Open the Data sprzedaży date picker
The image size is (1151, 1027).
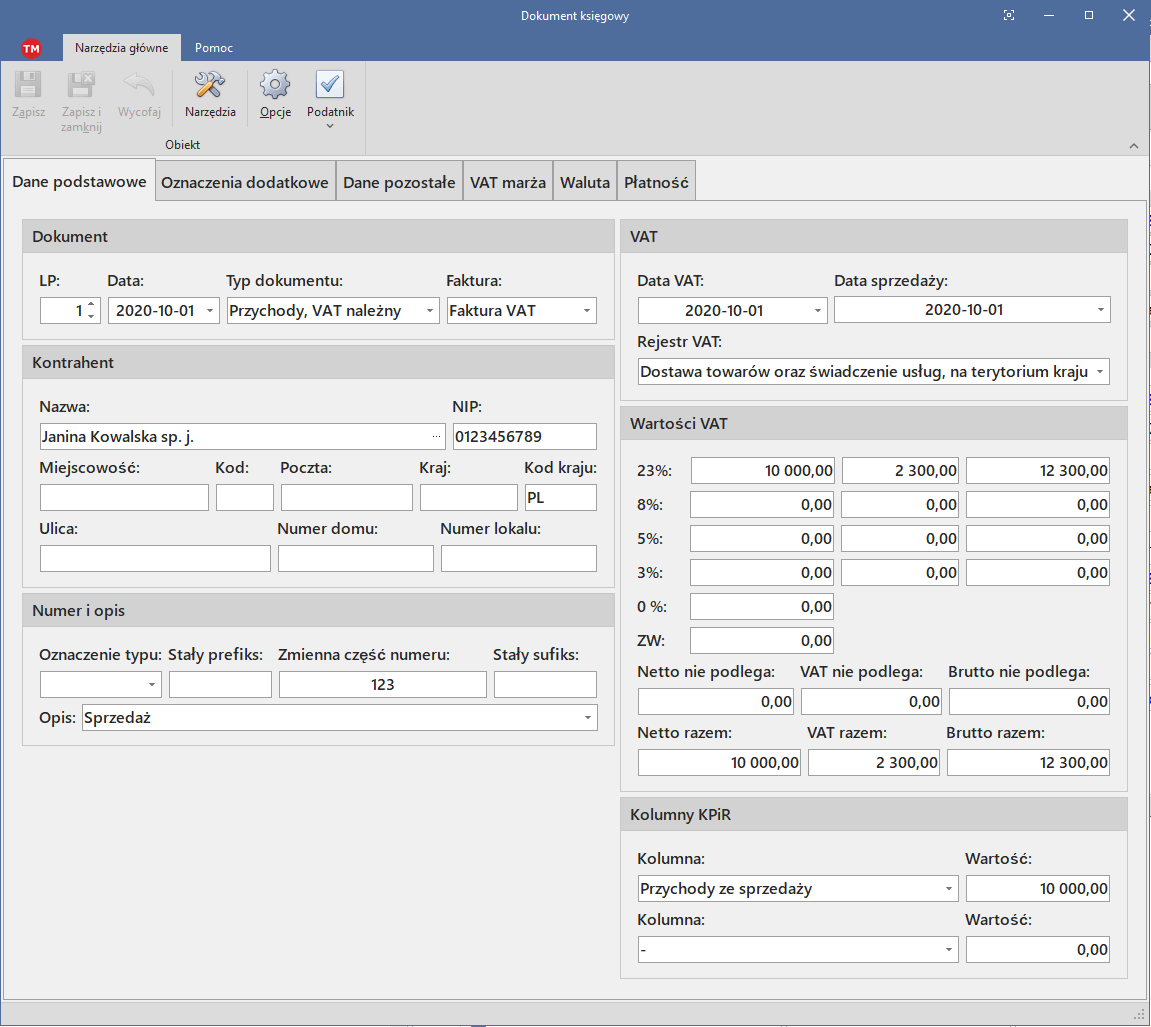[x=1100, y=310]
